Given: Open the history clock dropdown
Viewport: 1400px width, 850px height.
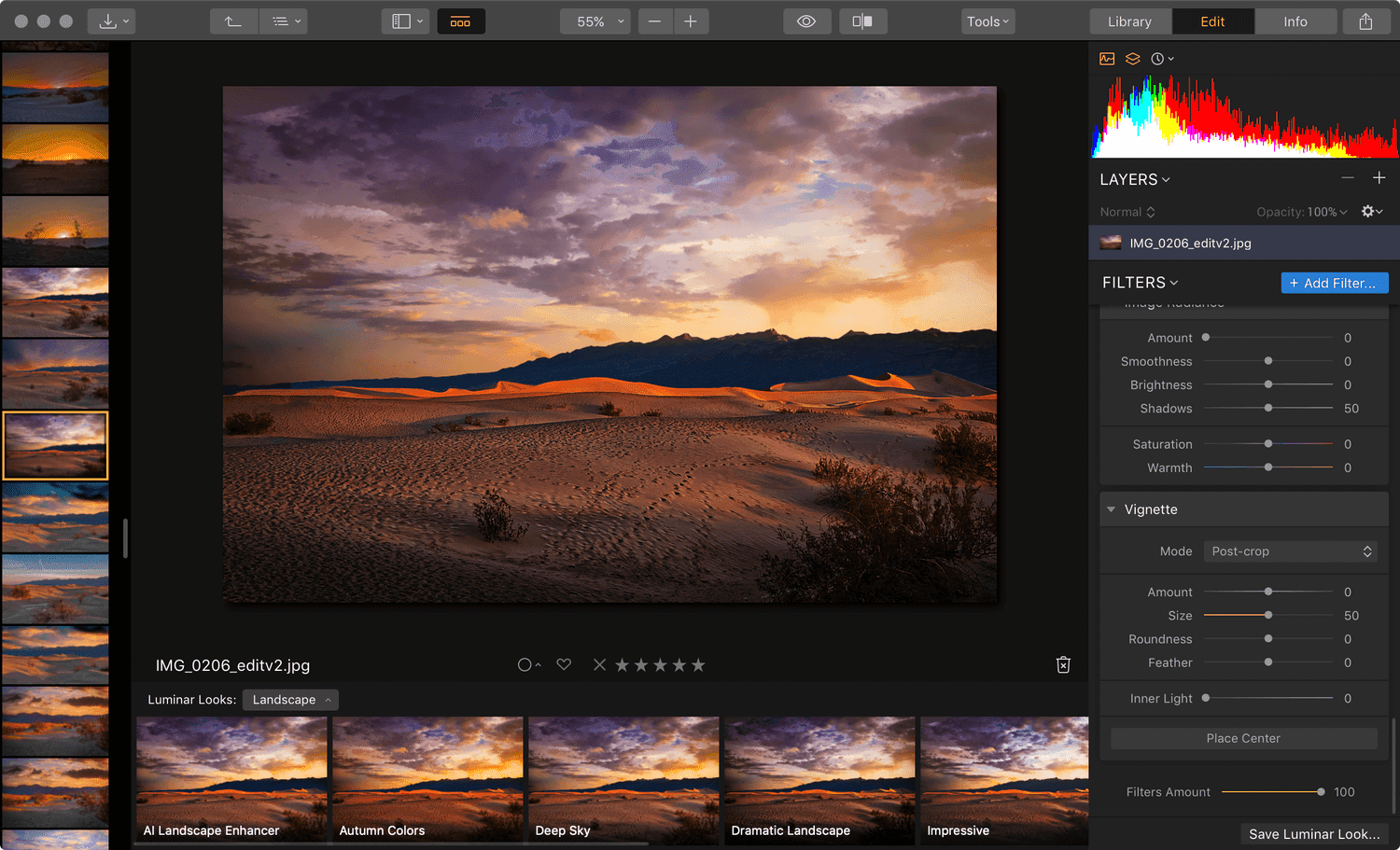Looking at the screenshot, I should (1162, 59).
